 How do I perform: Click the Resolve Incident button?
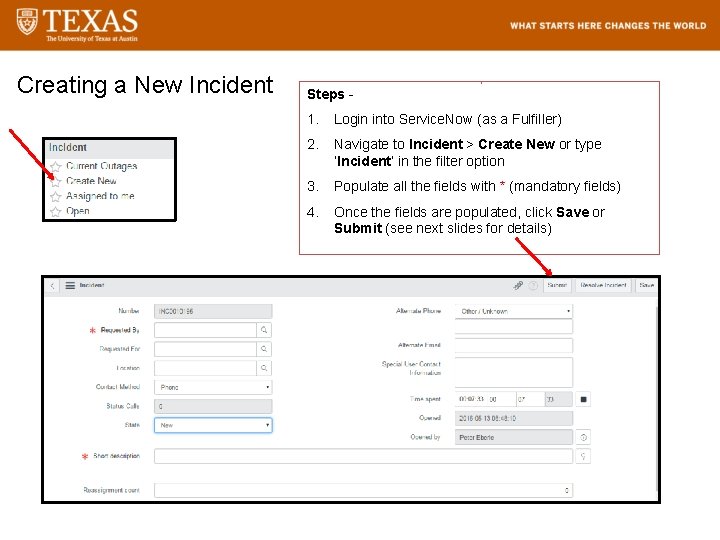[x=603, y=286]
